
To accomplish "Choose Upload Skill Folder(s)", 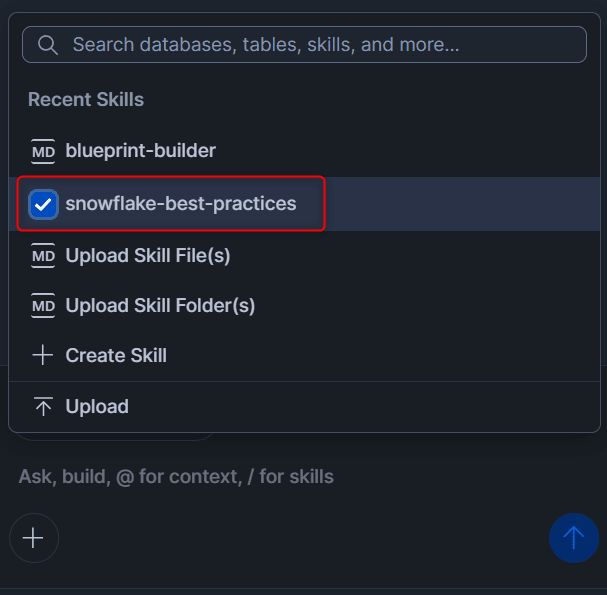I will [x=160, y=306].
